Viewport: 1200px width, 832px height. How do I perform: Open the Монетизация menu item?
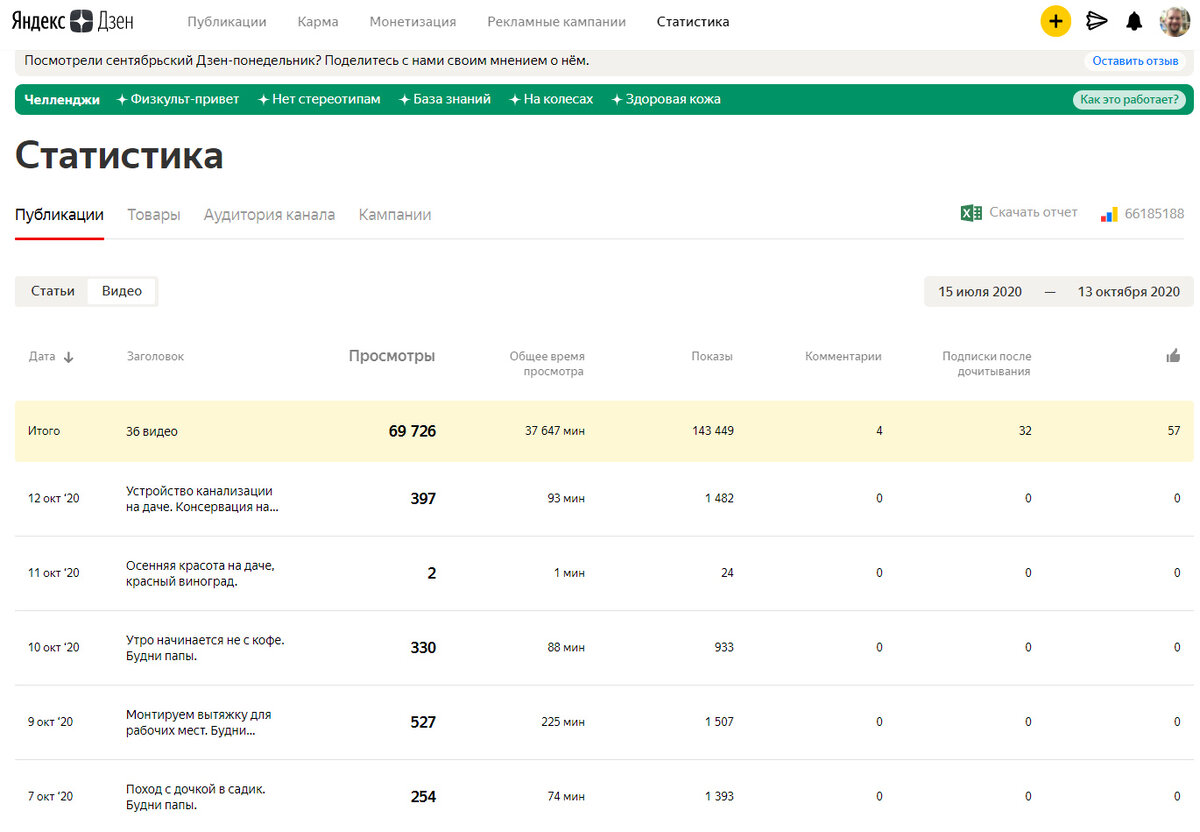(x=413, y=21)
